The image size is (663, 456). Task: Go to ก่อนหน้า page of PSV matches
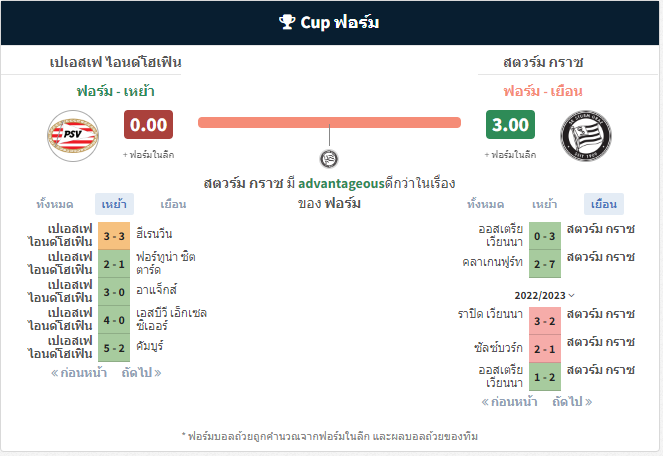pos(79,373)
